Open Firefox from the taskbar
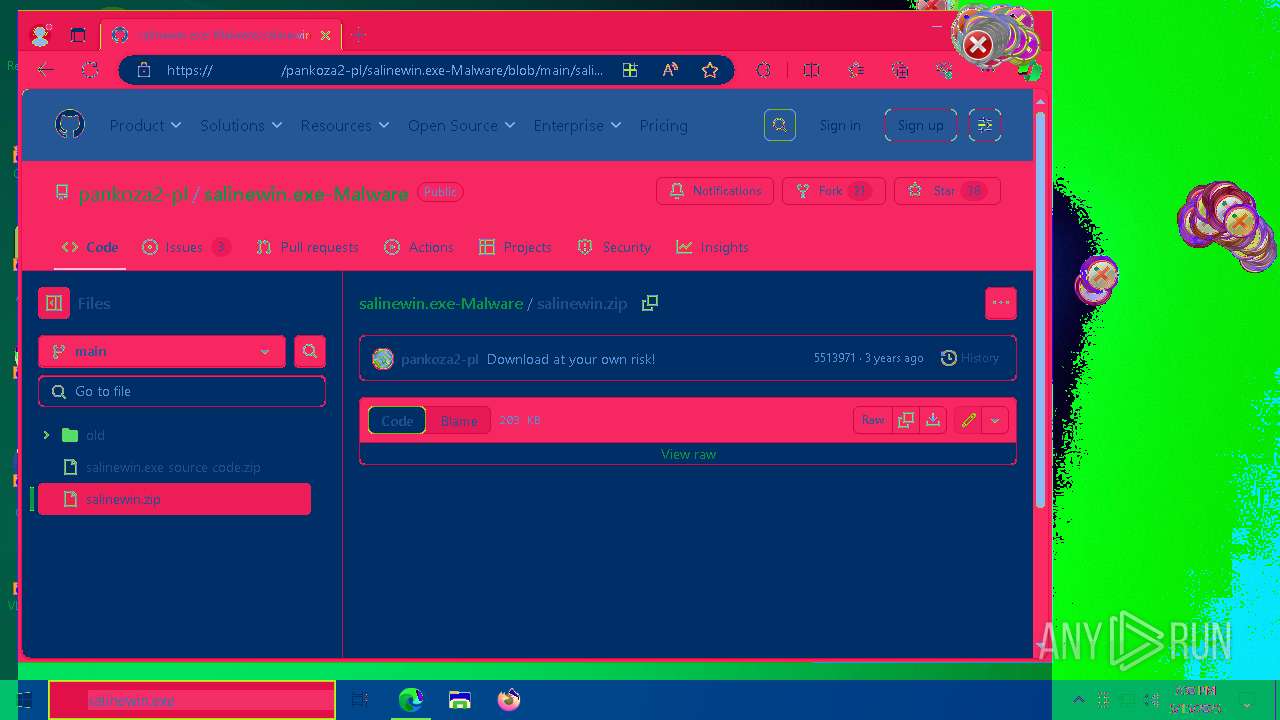Image resolution: width=1280 pixels, height=720 pixels. (x=509, y=700)
